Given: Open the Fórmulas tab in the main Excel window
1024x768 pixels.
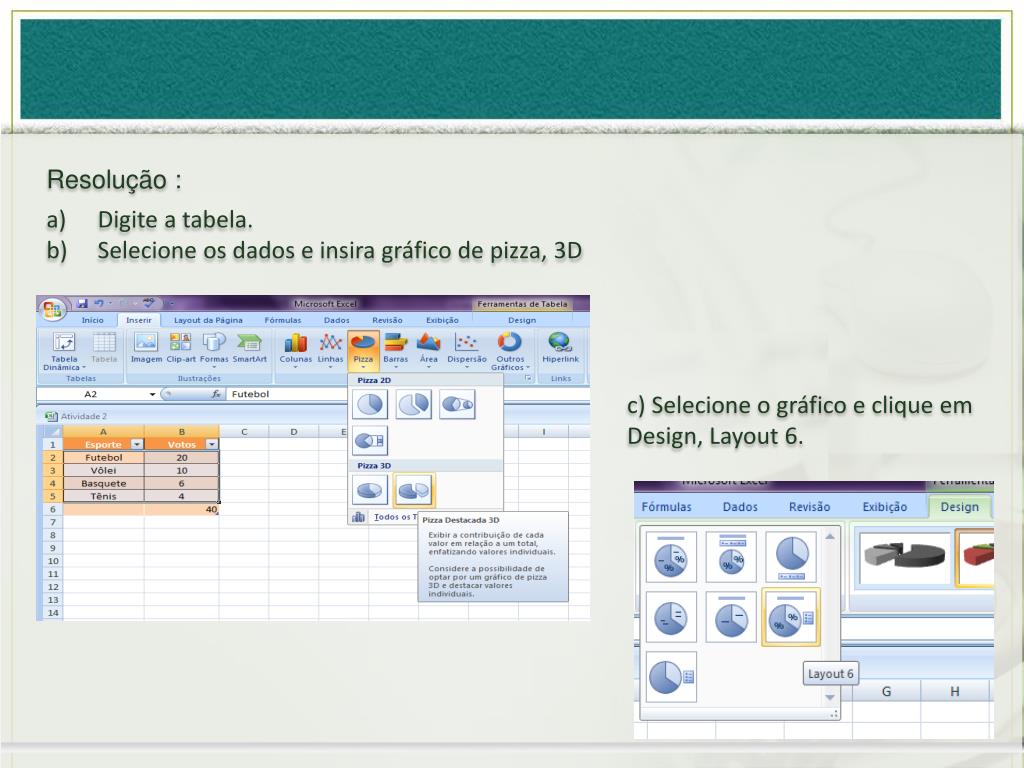Looking at the screenshot, I should tap(283, 321).
